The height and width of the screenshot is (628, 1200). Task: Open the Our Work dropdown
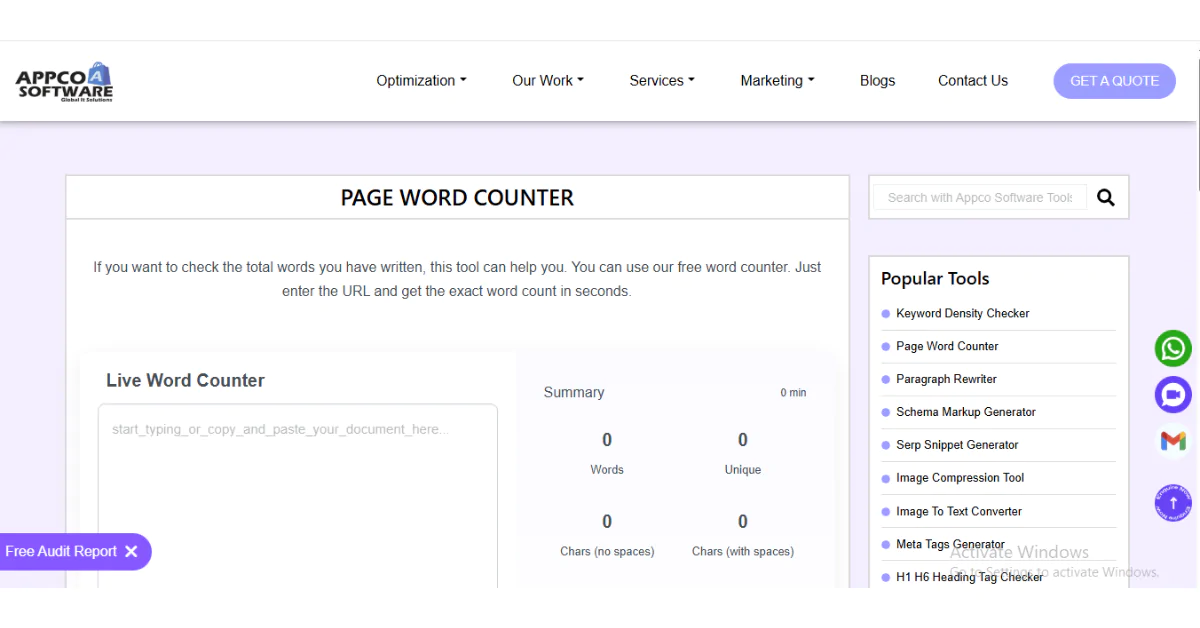coord(547,80)
